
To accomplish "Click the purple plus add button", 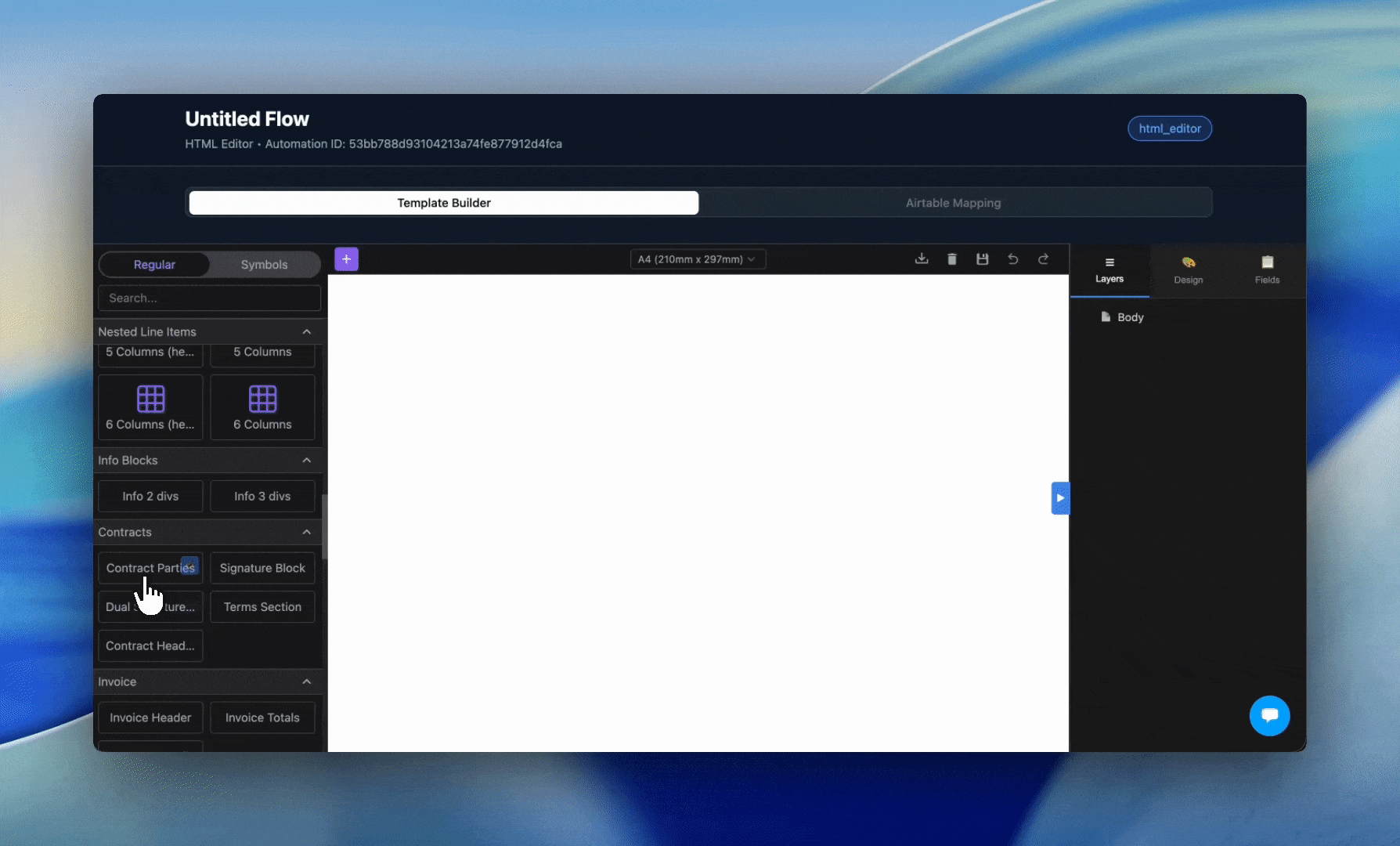I will click(346, 258).
